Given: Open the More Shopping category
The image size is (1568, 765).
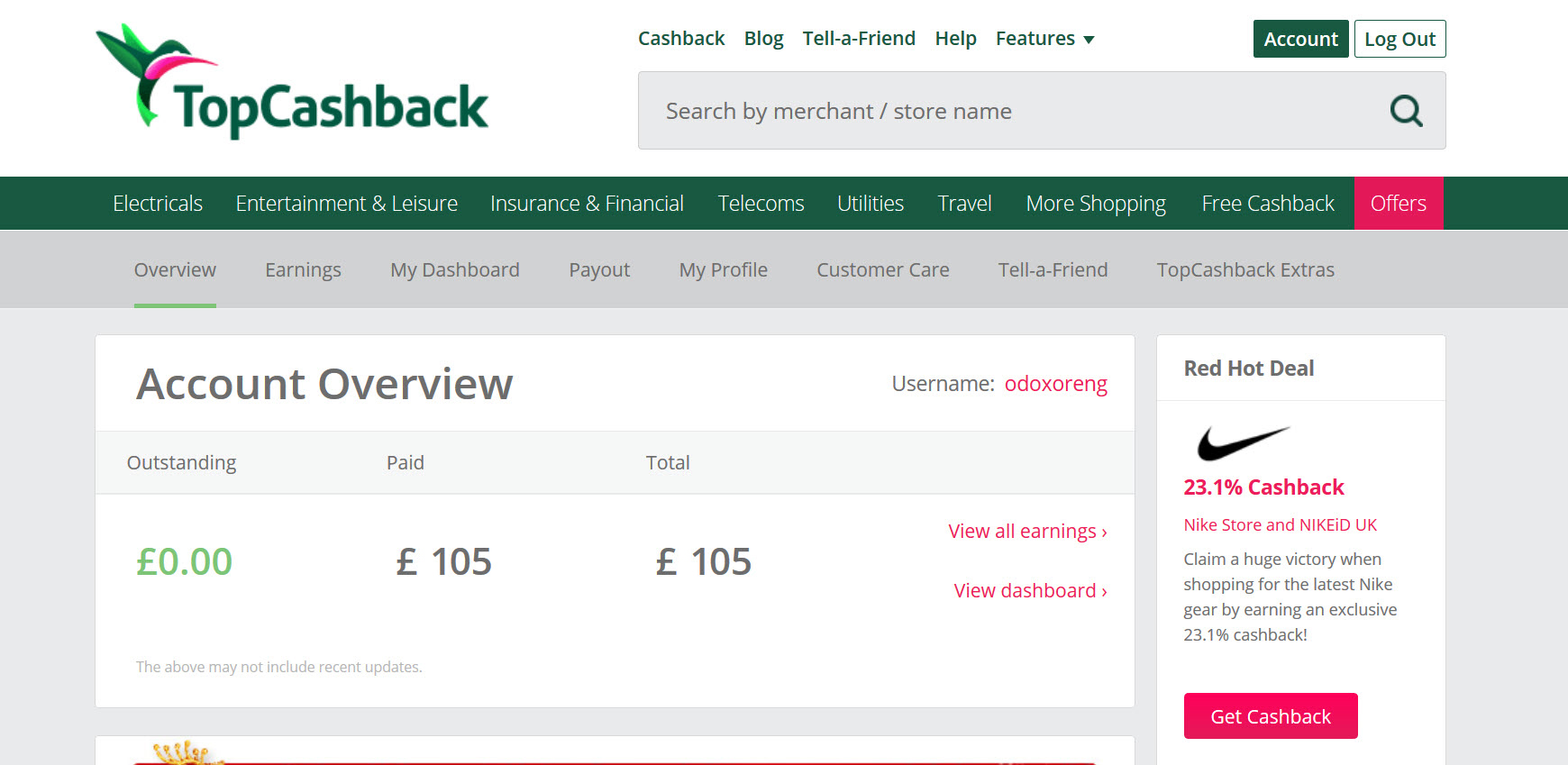Looking at the screenshot, I should coord(1096,204).
